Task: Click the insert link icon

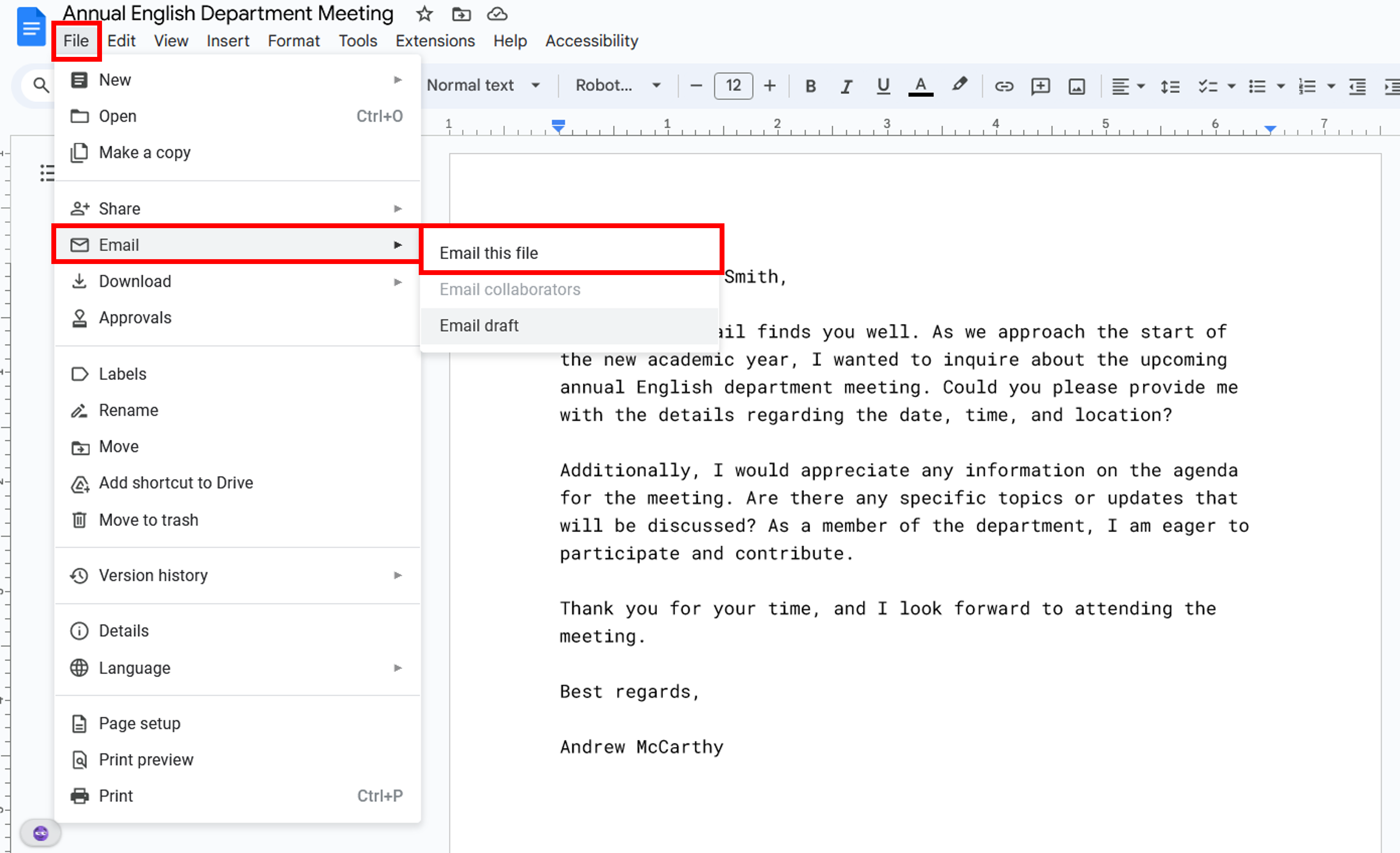Action: [x=1004, y=86]
